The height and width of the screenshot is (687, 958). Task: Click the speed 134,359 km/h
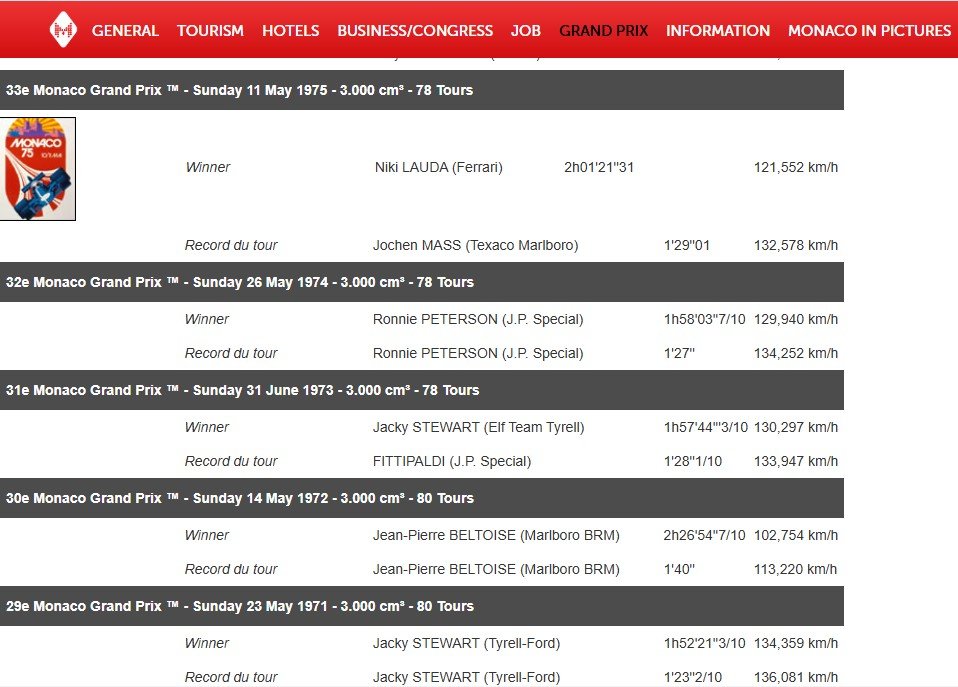tap(795, 643)
